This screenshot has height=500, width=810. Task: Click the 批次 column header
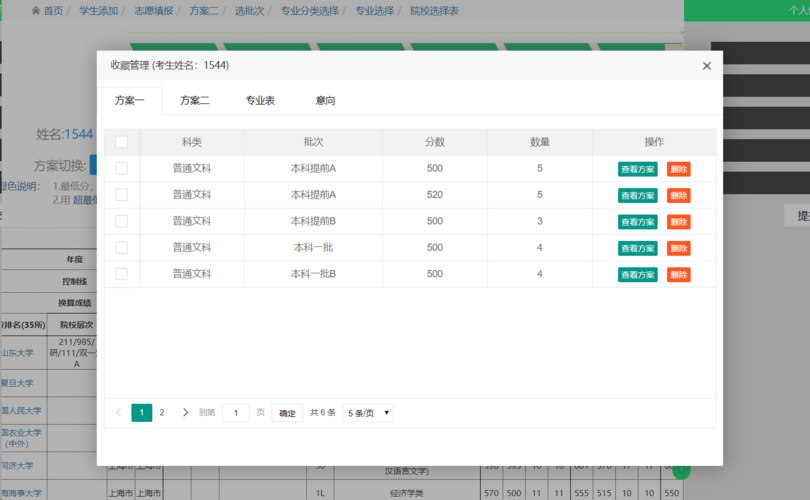pos(313,142)
